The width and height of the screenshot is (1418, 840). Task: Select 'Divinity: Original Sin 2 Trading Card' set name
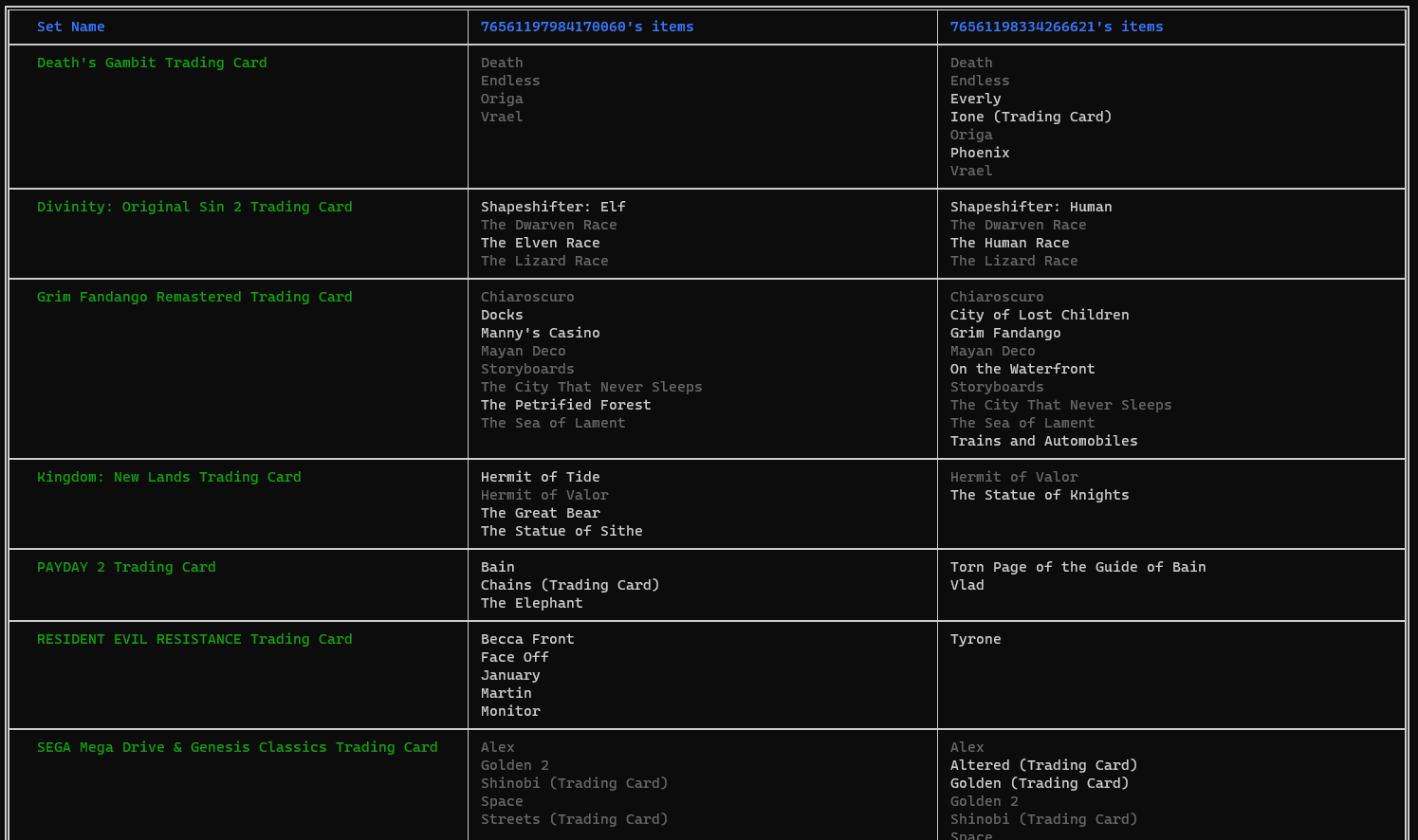(194, 207)
